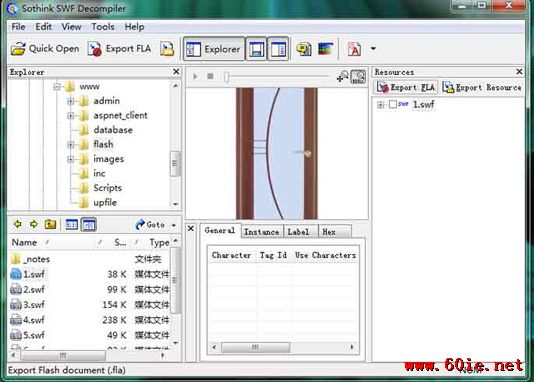Click Export Resource button in Resources panel
Viewport: 534px width, 382px height.
[x=482, y=87]
